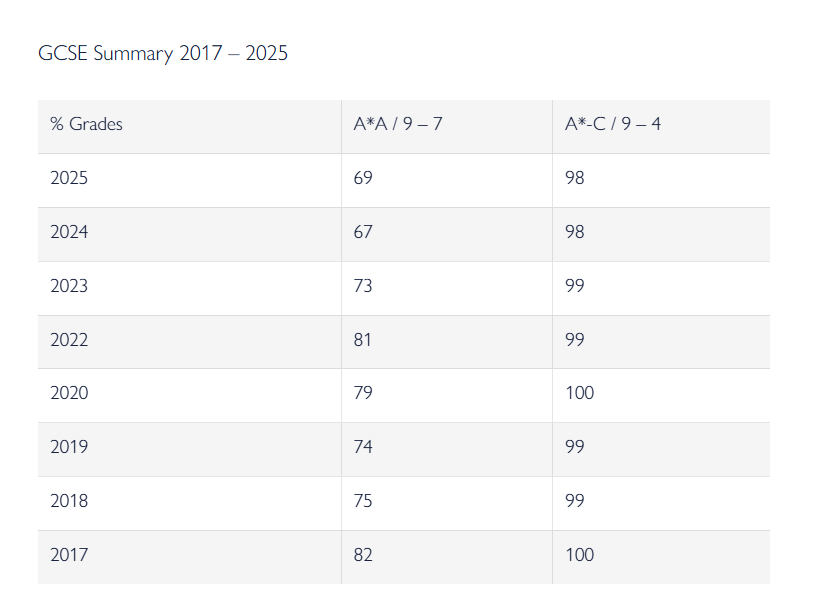Select the 2023 year cell

coord(69,286)
